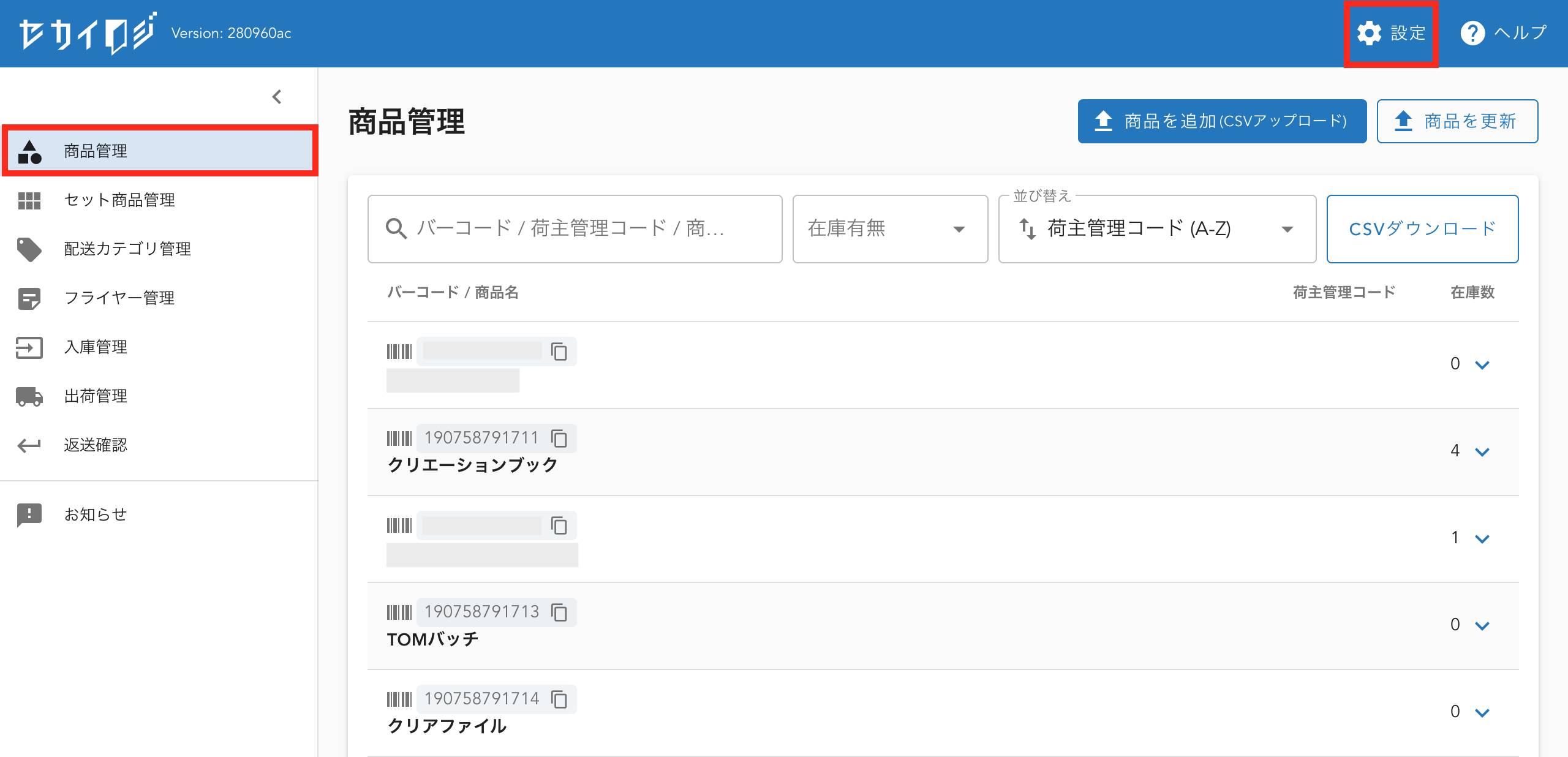
Task: Open the help question mark icon
Action: [x=1472, y=33]
